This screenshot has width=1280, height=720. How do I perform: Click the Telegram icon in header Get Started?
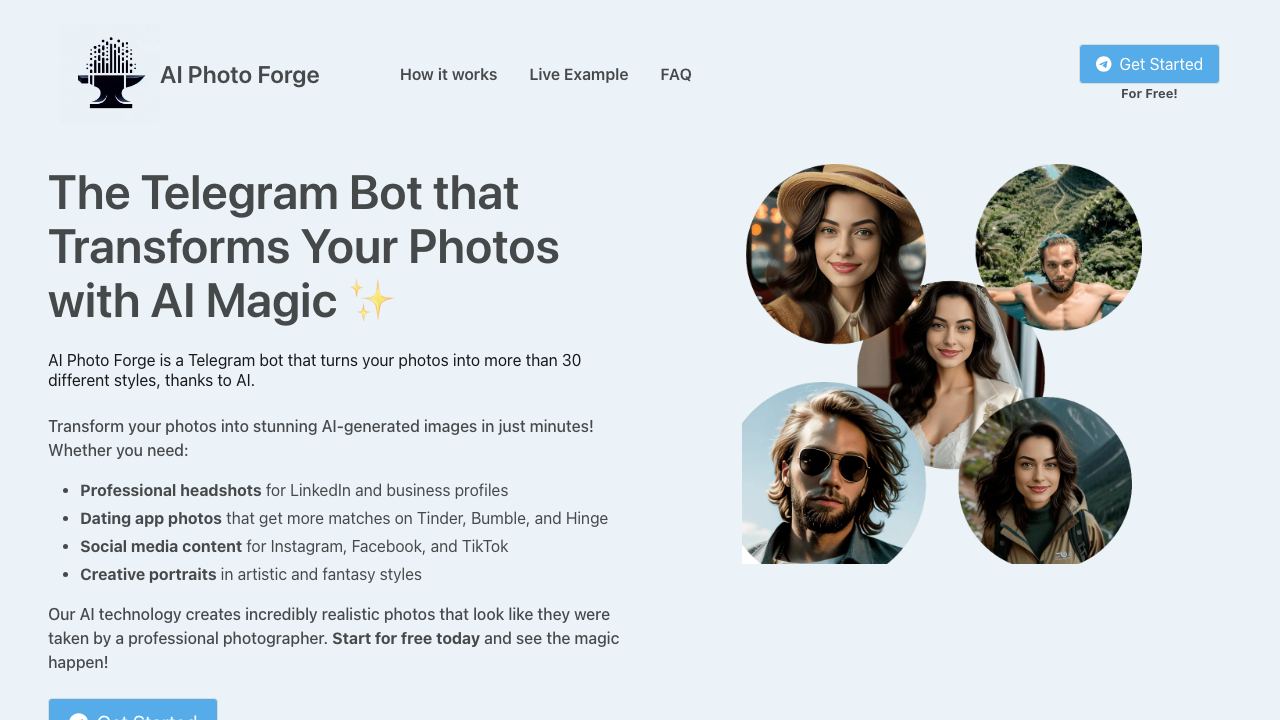[1104, 64]
